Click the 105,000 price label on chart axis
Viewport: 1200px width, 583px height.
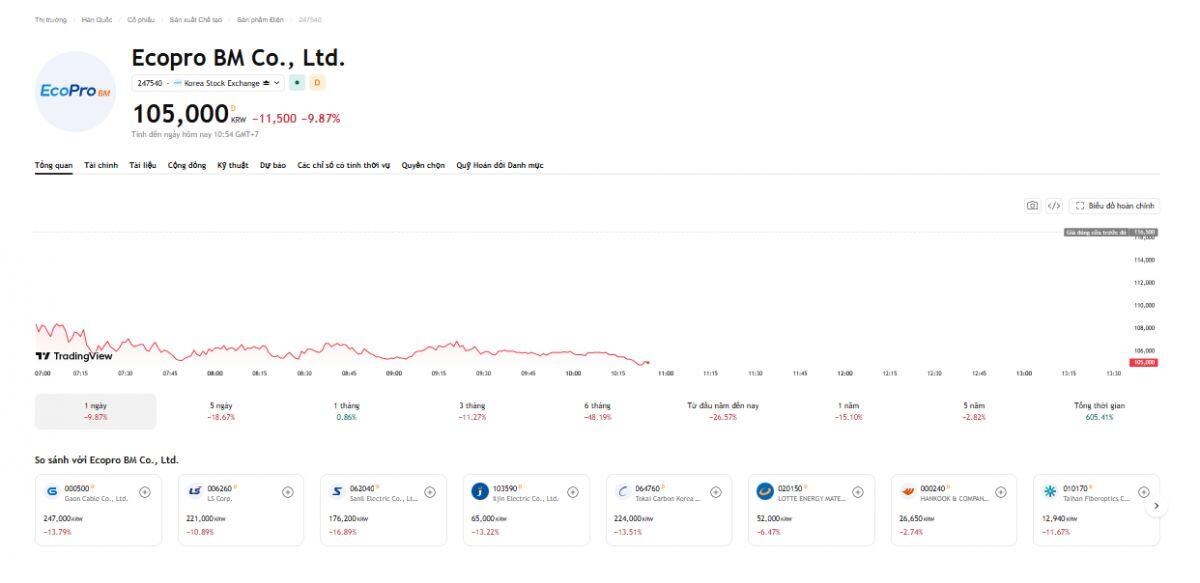pos(1145,362)
